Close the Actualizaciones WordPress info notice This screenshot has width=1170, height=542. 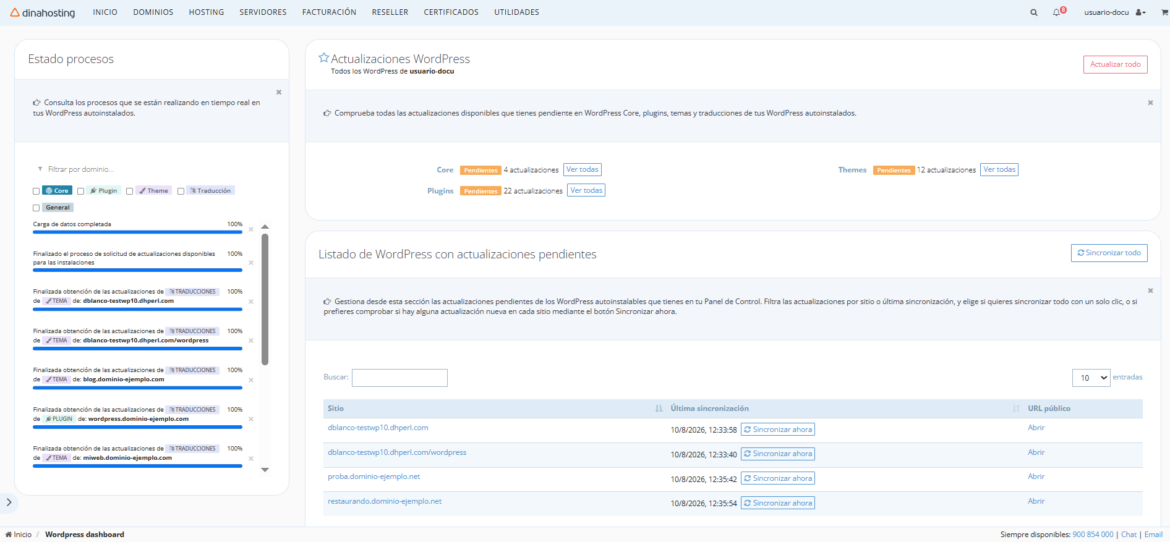click(x=1150, y=102)
